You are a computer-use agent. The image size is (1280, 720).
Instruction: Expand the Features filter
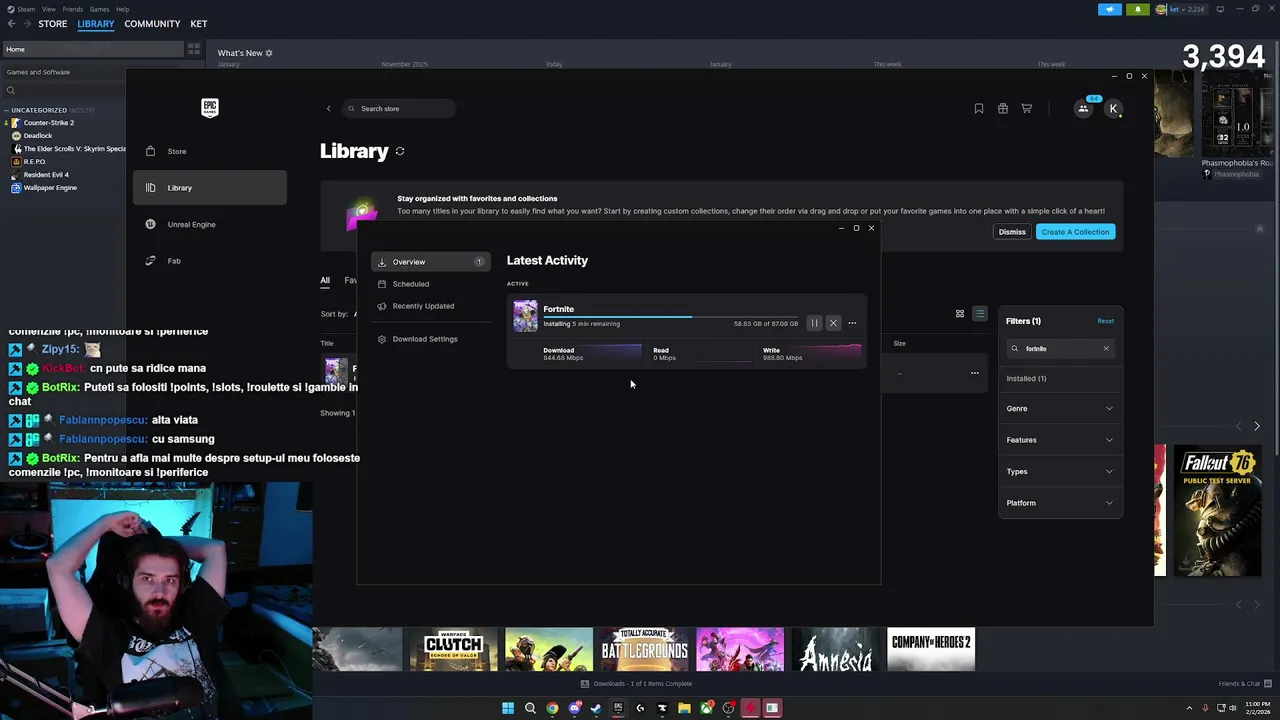[x=1060, y=440]
